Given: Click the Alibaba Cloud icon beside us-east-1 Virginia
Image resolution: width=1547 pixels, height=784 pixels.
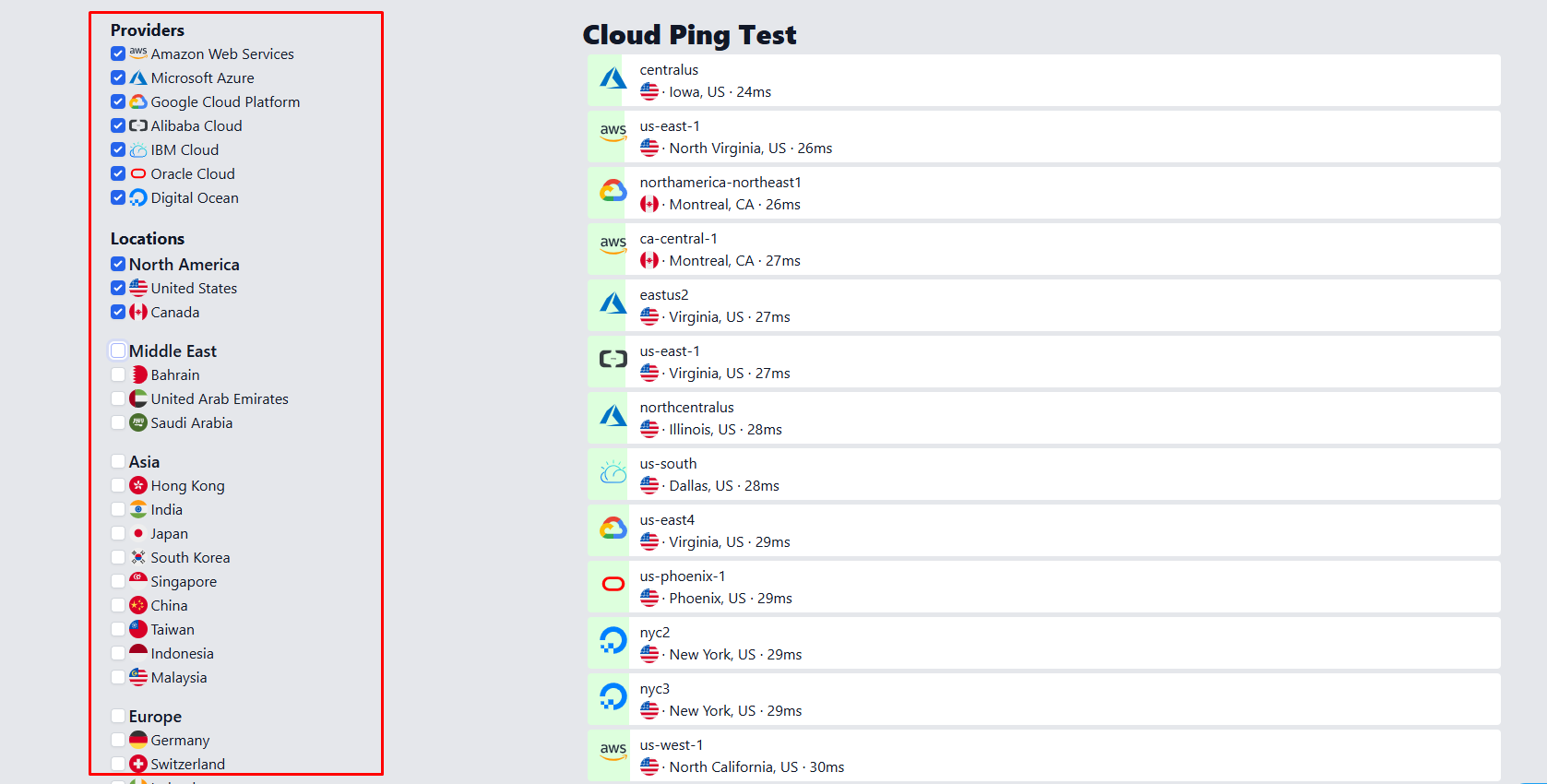Looking at the screenshot, I should 613,360.
